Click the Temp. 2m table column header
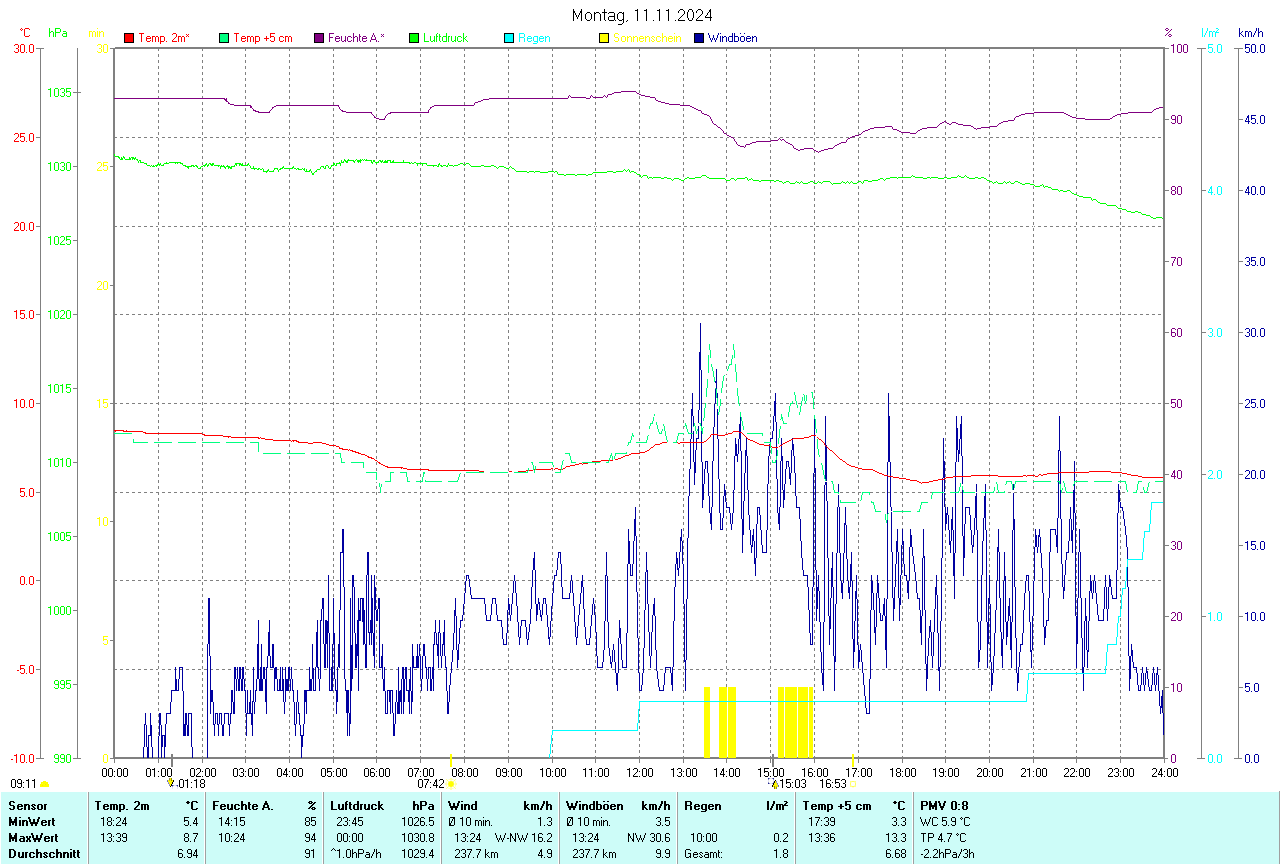 pyautogui.click(x=122, y=806)
